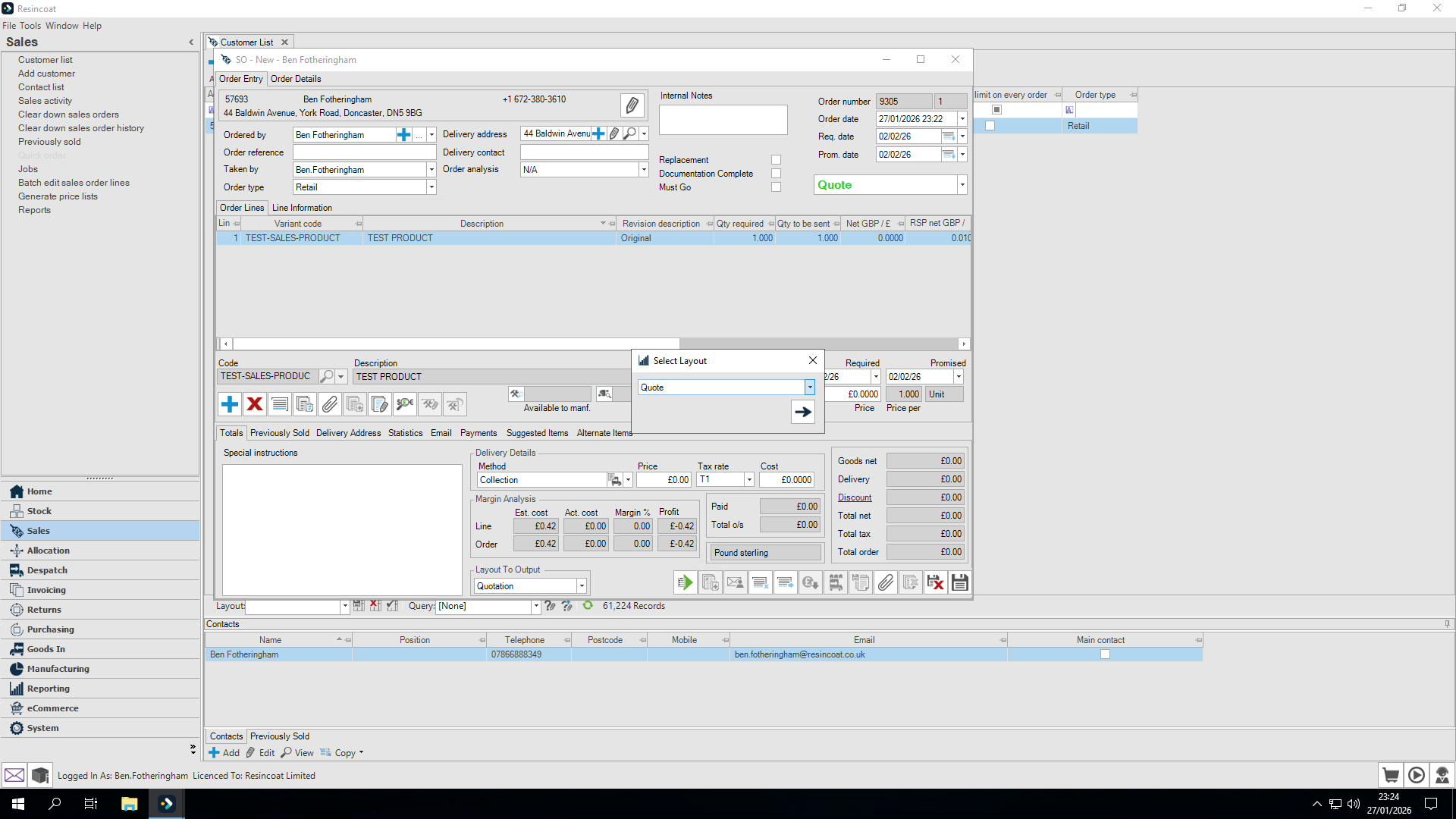Click the email envelope icon in order toolbar
Image resolution: width=1456 pixels, height=819 pixels.
point(735,582)
